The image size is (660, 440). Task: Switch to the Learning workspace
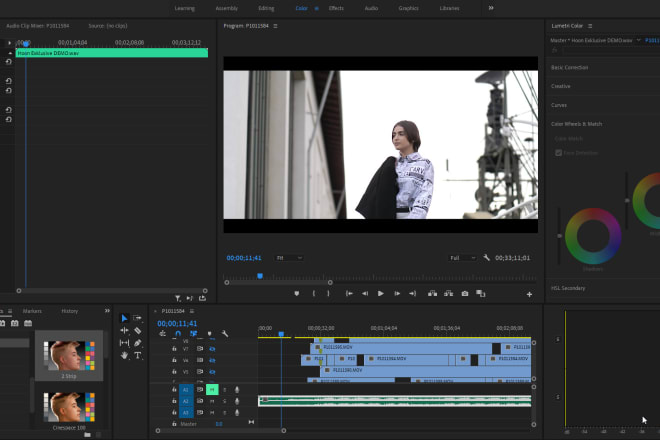[x=185, y=8]
